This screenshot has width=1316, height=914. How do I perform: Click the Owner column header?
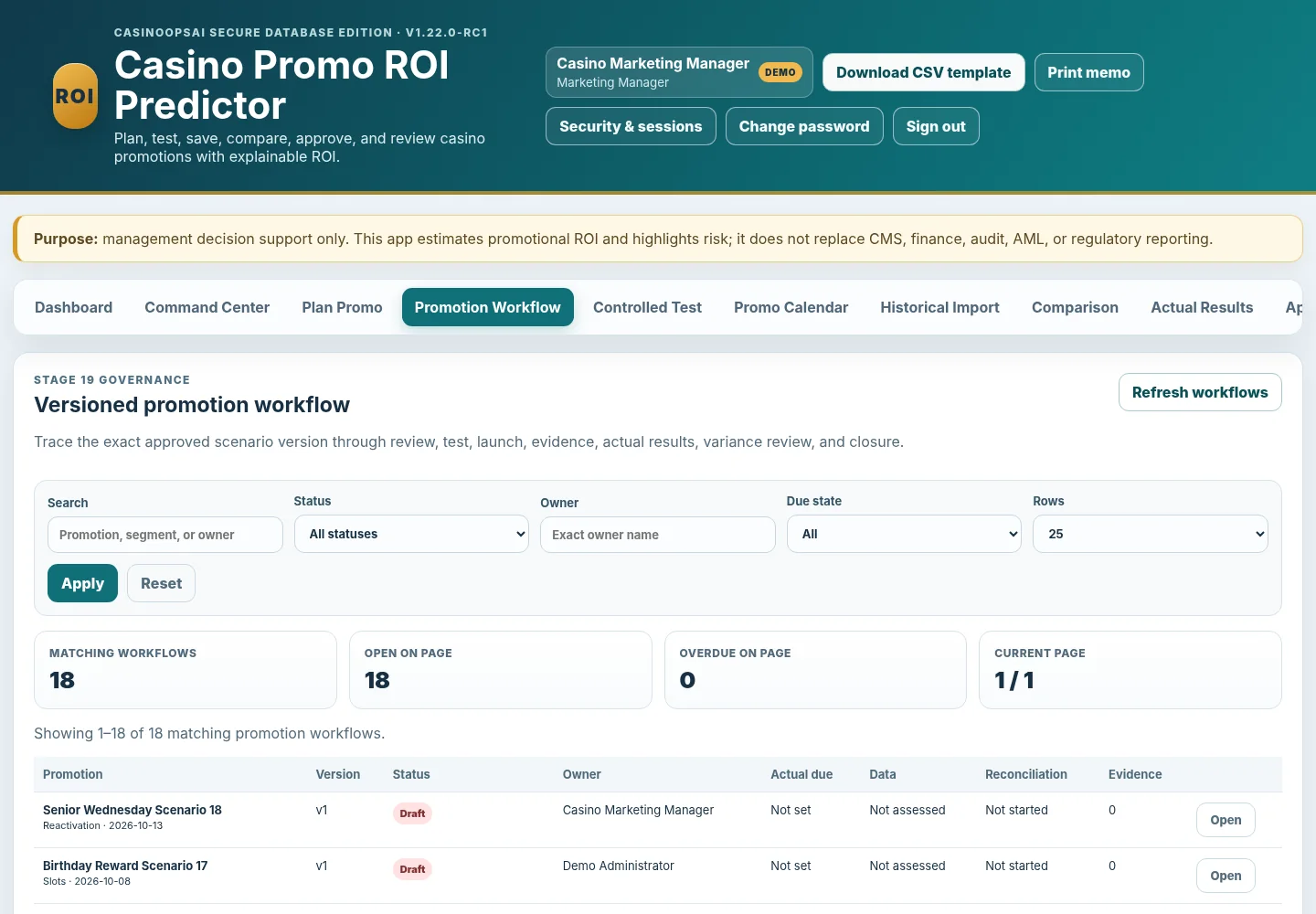coord(582,774)
